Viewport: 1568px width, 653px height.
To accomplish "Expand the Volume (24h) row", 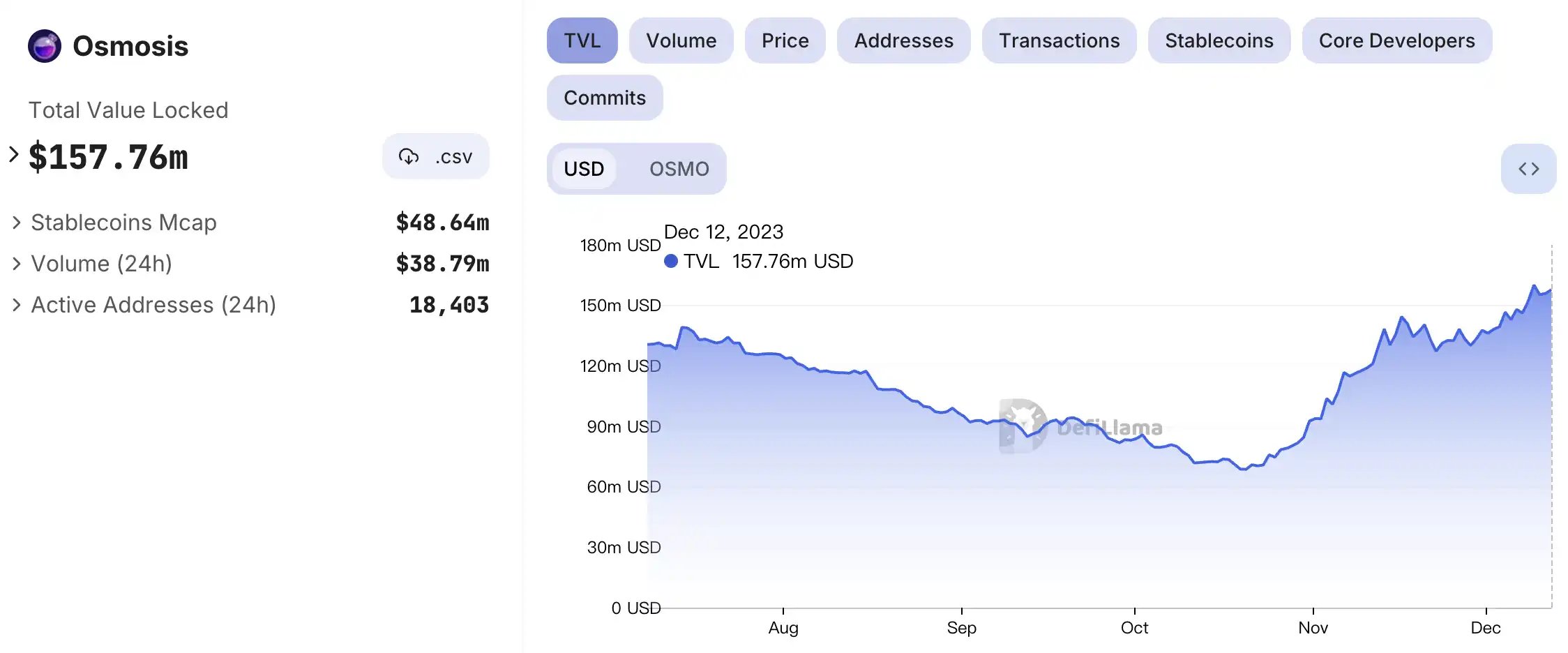I will pos(17,264).
